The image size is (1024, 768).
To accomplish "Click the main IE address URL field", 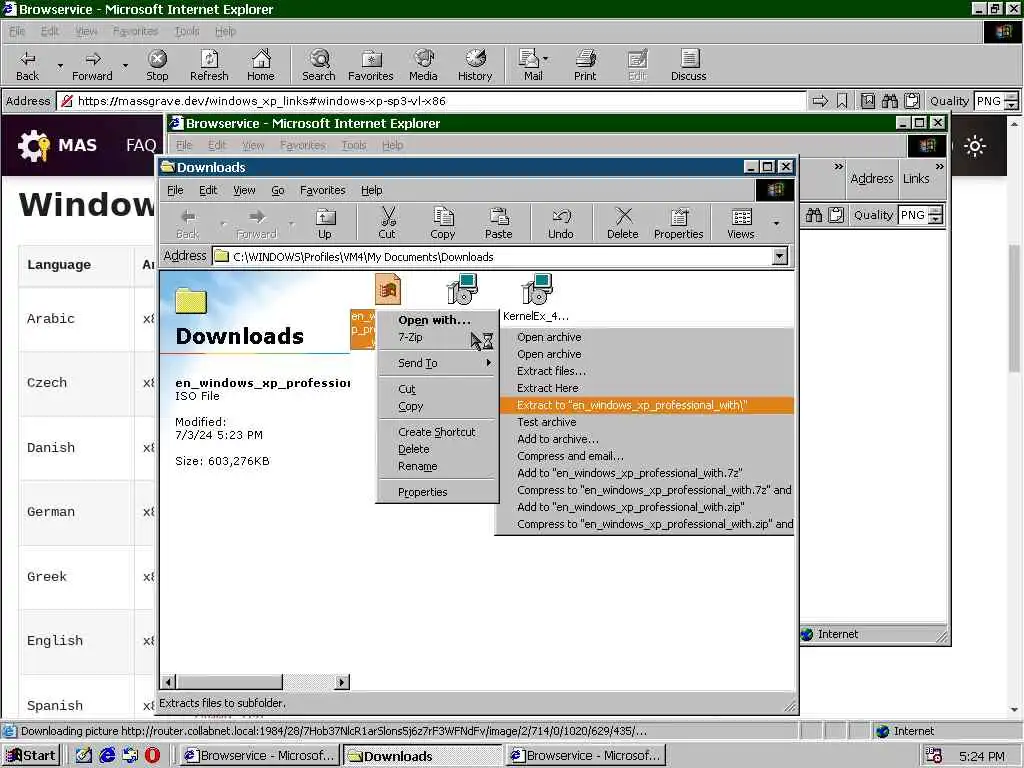I will (431, 101).
